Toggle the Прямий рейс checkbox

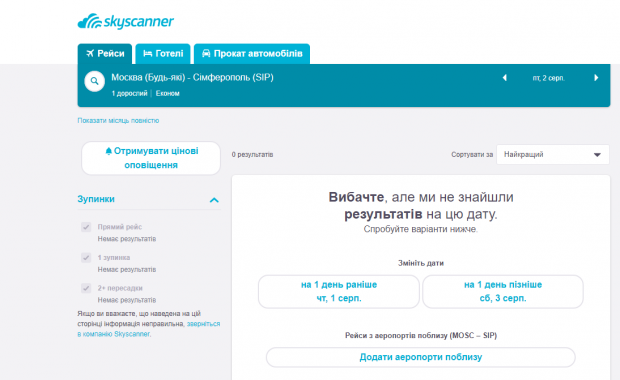86,227
